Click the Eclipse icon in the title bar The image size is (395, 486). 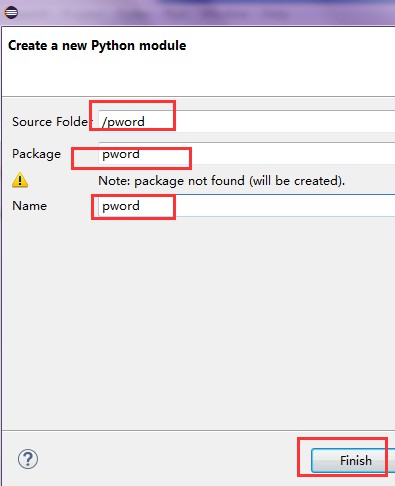tap(11, 13)
